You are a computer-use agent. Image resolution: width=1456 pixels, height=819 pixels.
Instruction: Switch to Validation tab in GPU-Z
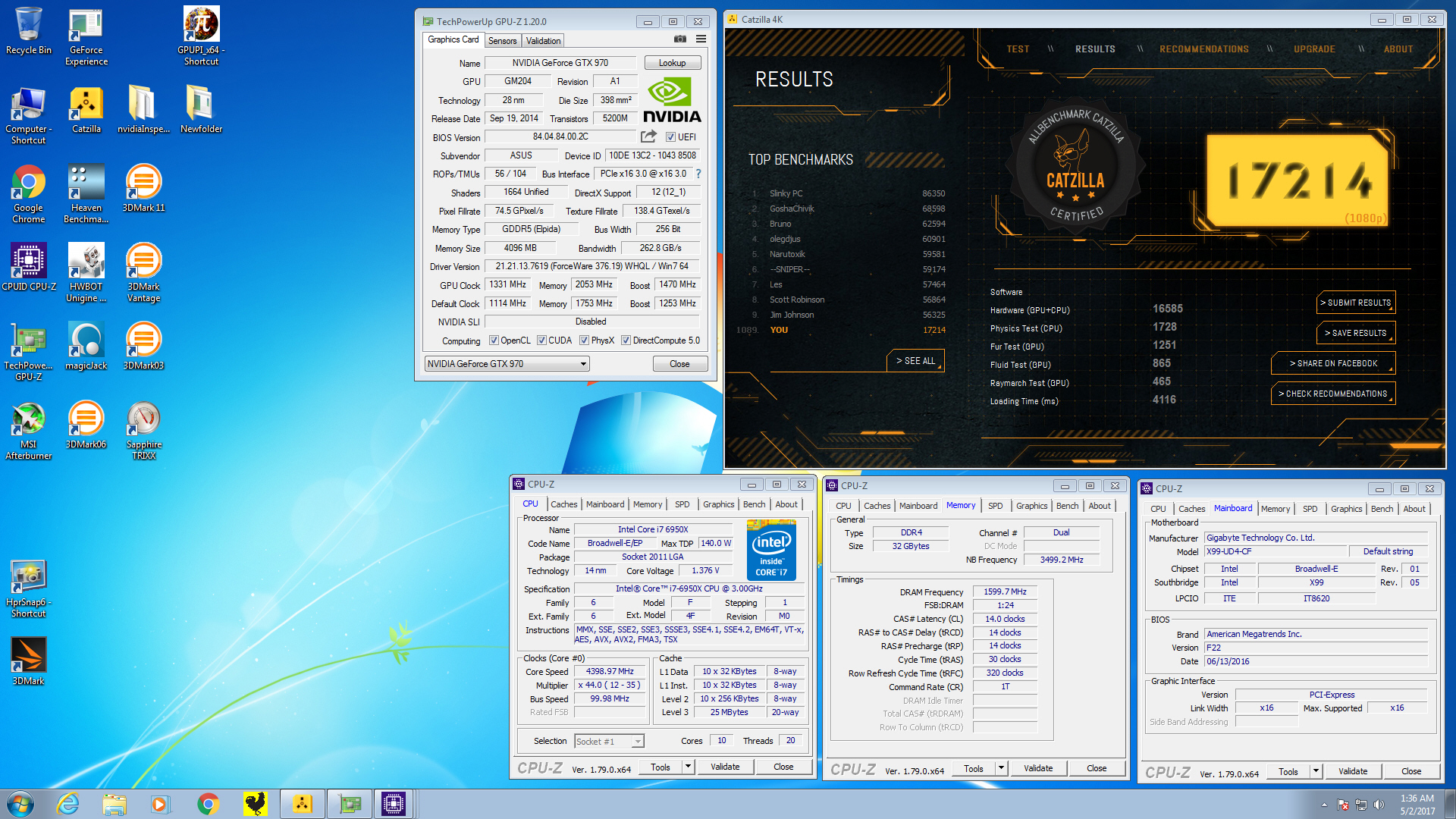click(x=544, y=41)
